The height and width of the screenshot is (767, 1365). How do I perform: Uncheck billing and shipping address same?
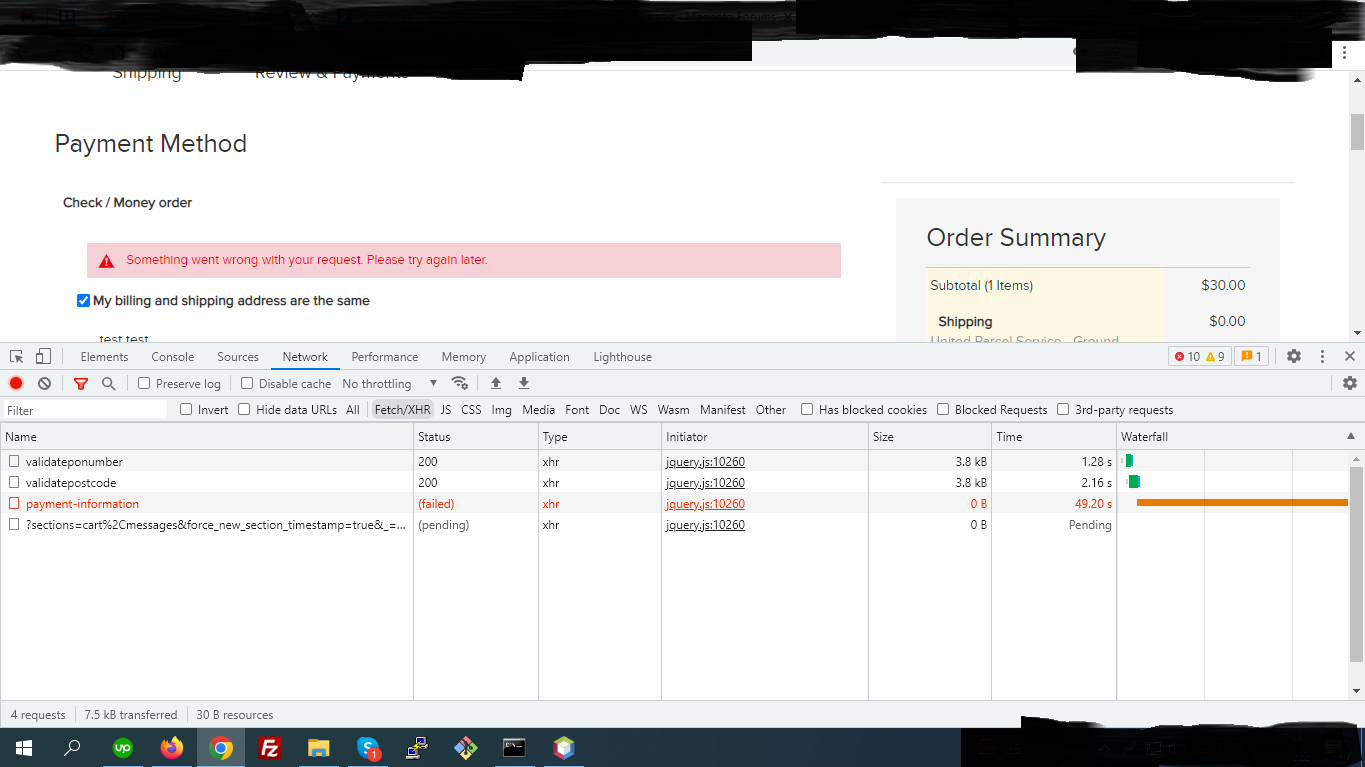coord(83,301)
